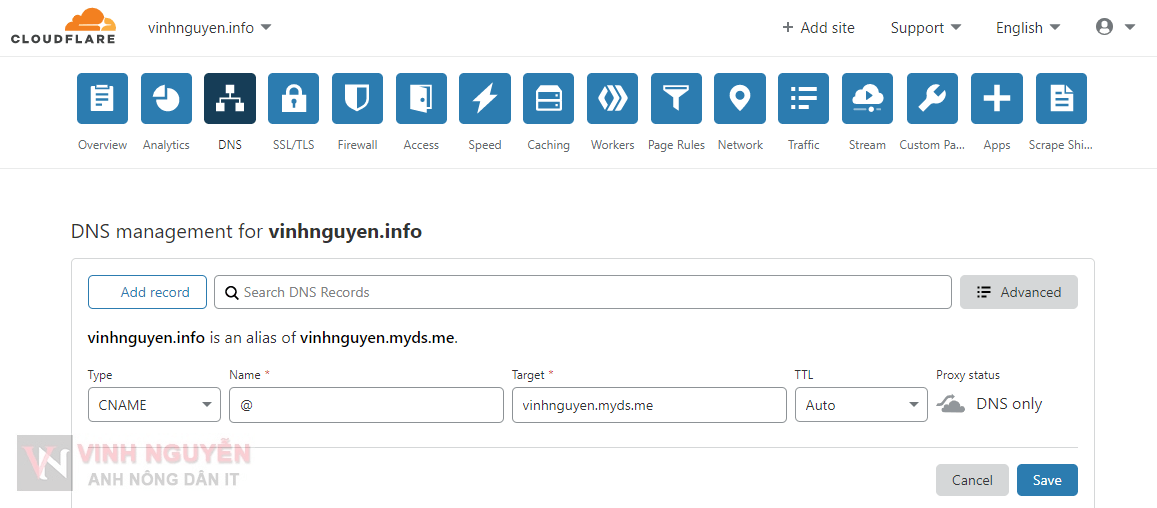The image size is (1157, 508).
Task: Open the user account avatar menu
Action: [1115, 27]
